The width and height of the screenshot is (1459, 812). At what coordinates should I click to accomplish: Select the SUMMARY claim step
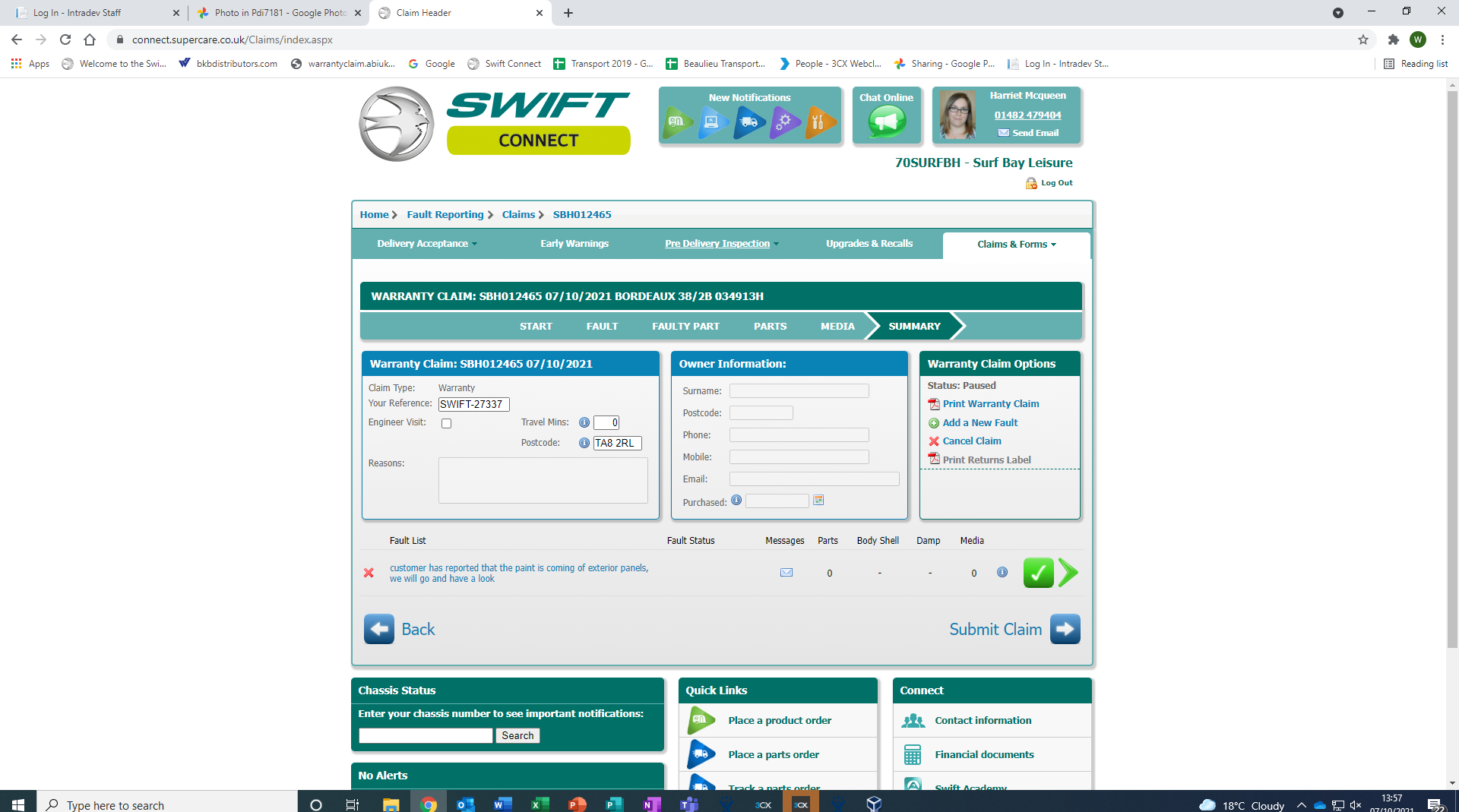click(914, 327)
